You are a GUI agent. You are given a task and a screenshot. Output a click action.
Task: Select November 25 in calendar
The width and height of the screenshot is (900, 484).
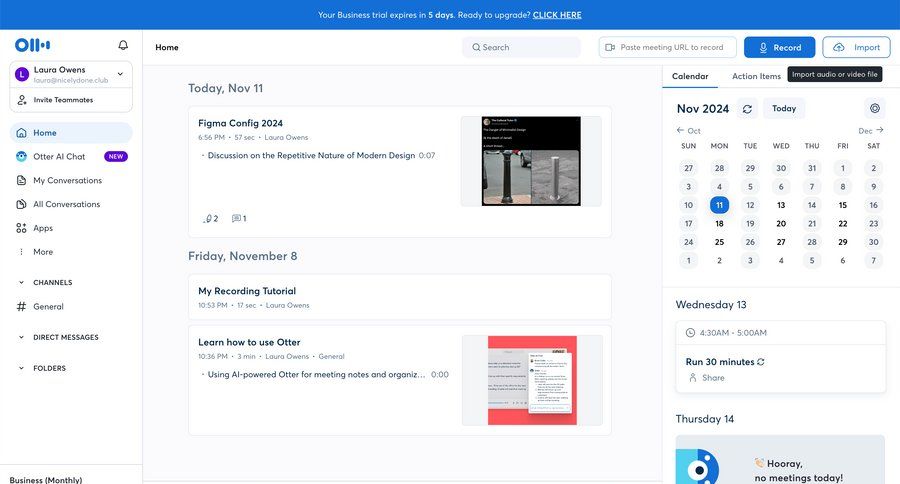(x=719, y=242)
